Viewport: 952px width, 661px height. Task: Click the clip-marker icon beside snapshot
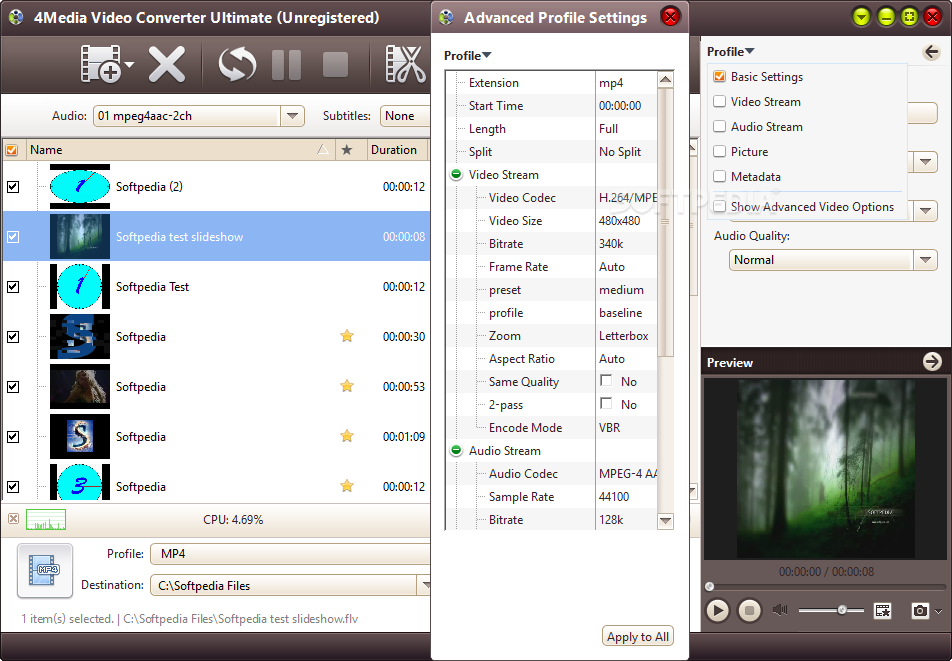pyautogui.click(x=883, y=611)
